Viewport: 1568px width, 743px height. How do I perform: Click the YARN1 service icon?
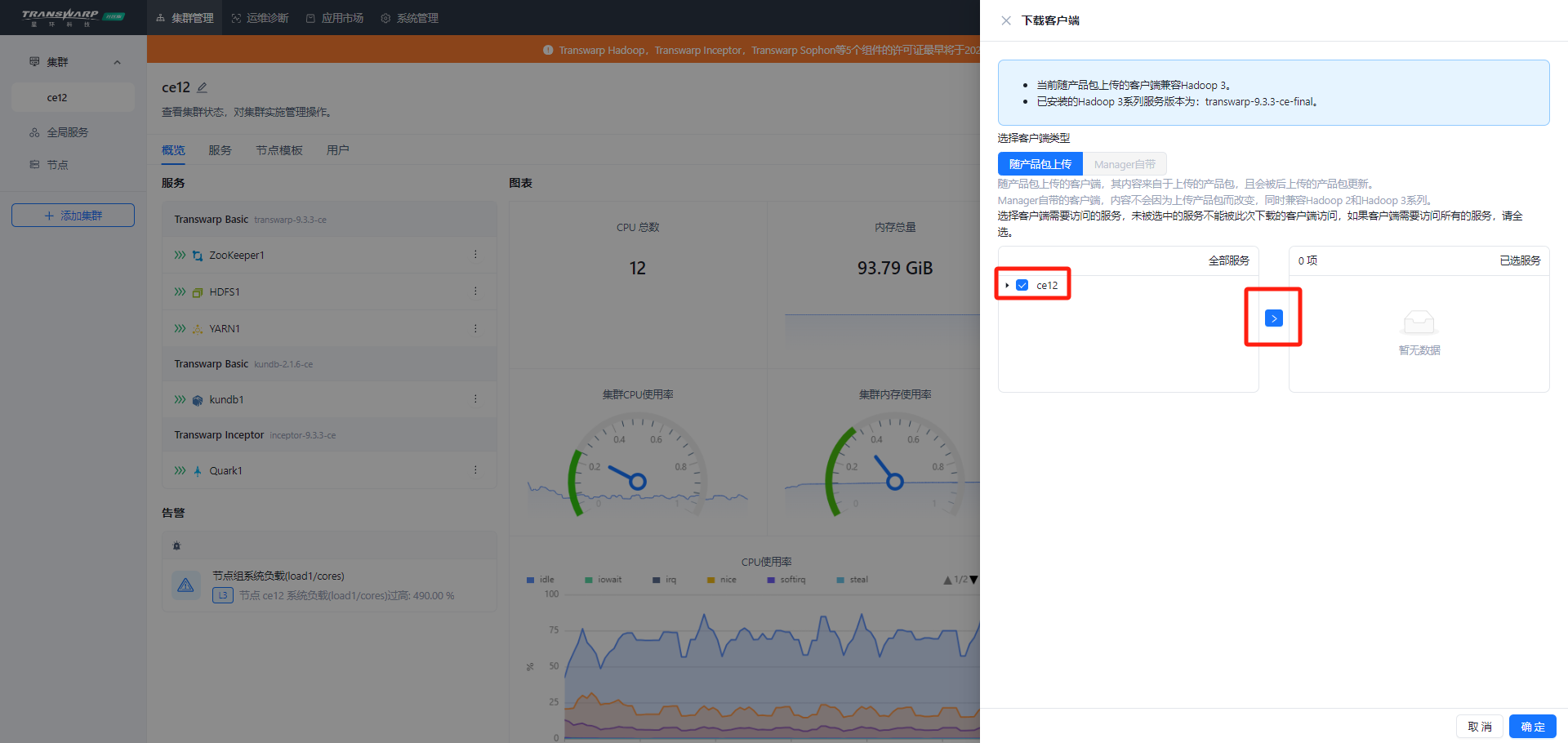[x=198, y=329]
